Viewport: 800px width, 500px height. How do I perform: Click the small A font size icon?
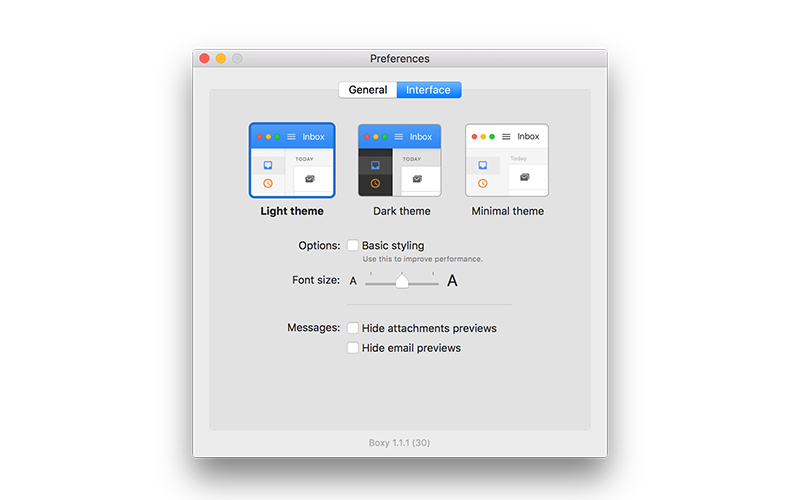[x=353, y=281]
